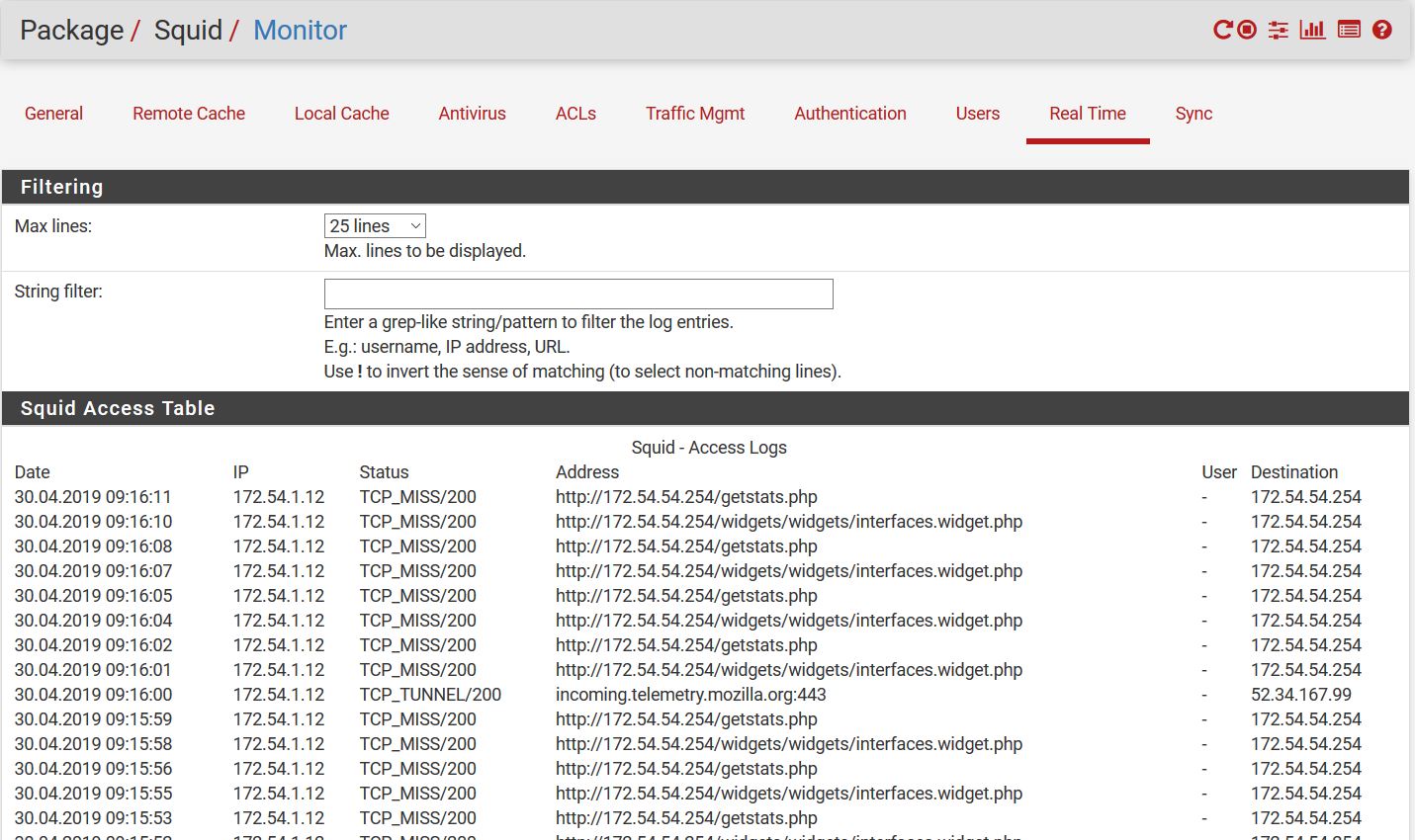Click the TCP_TUNNEL/200 status cell
This screenshot has height=840, width=1415.
(x=430, y=695)
